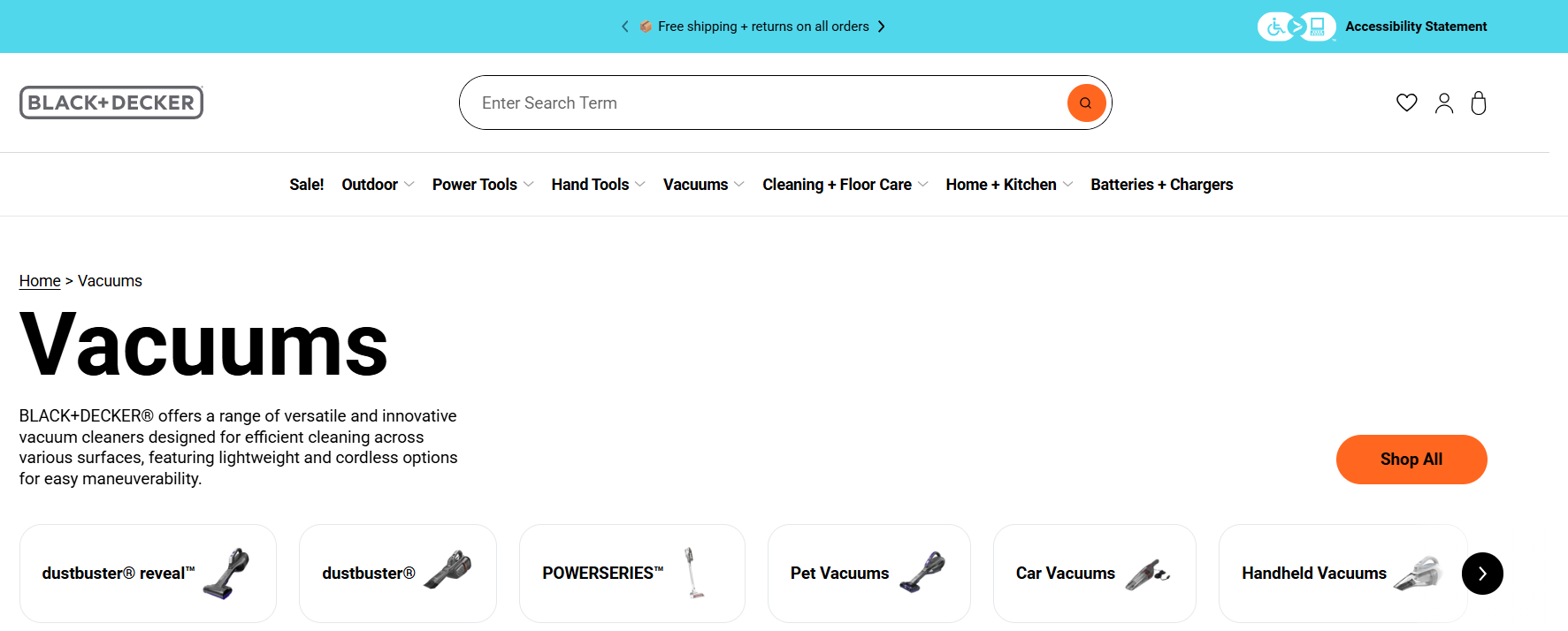
Task: Expand the Home + Kitchen chevron
Action: (x=1067, y=184)
